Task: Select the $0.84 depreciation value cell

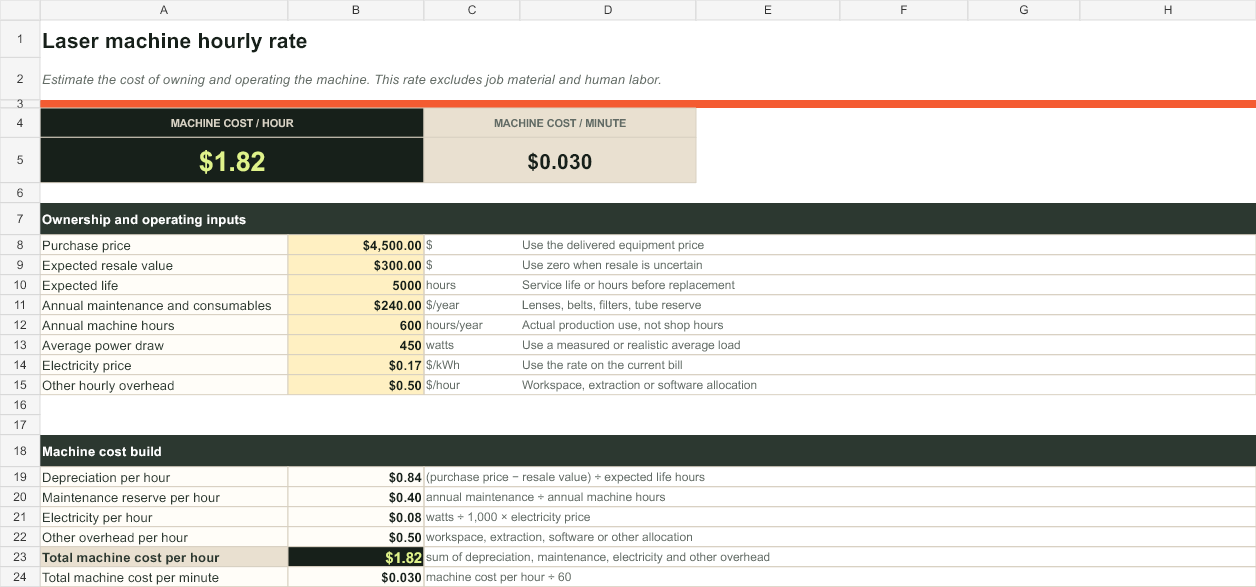Action: tap(356, 477)
